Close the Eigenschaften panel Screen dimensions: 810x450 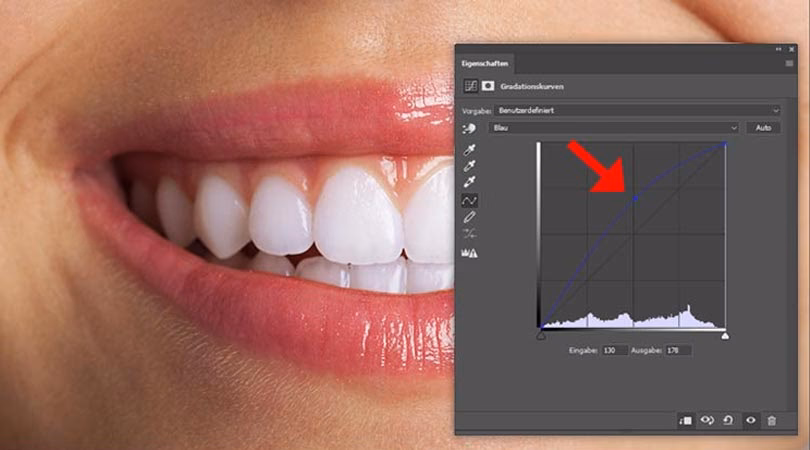[791, 50]
